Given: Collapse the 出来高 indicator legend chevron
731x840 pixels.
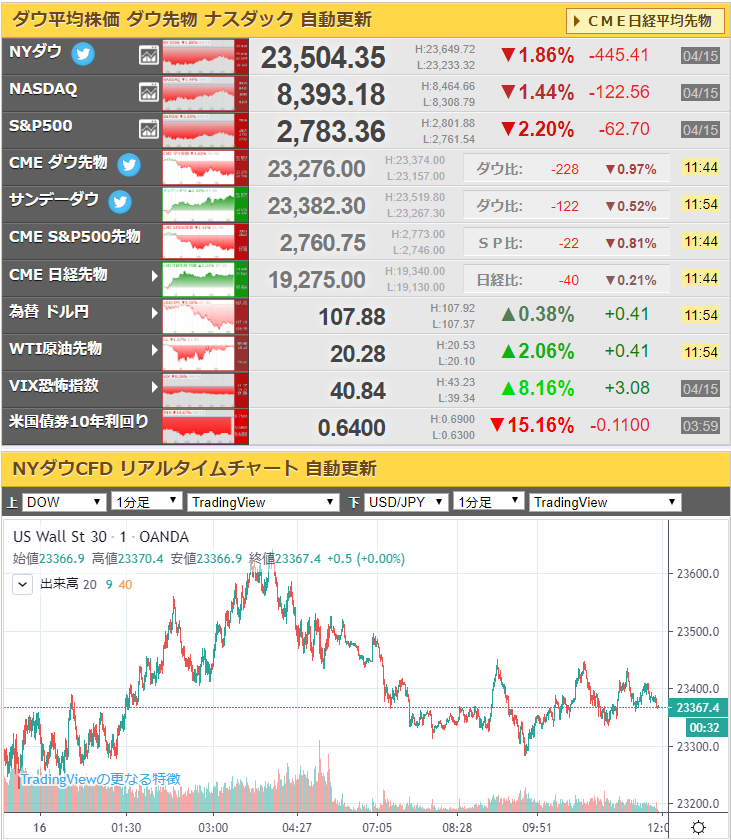Looking at the screenshot, I should tap(22, 584).
